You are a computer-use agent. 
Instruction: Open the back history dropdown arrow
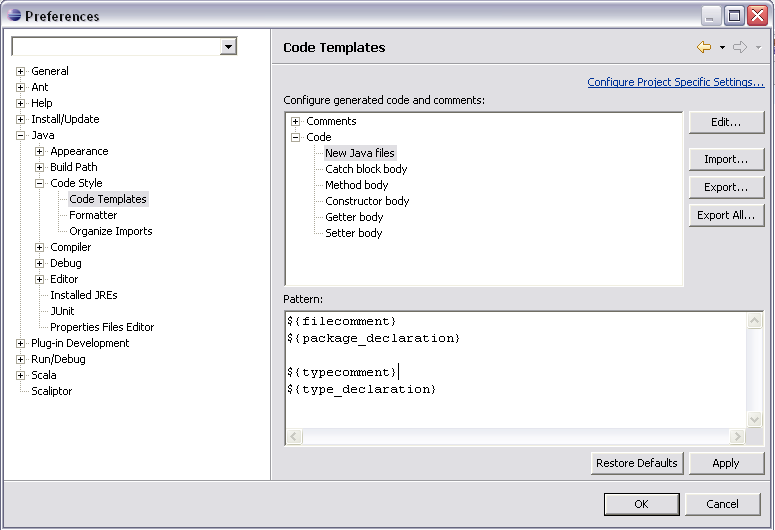coord(722,47)
